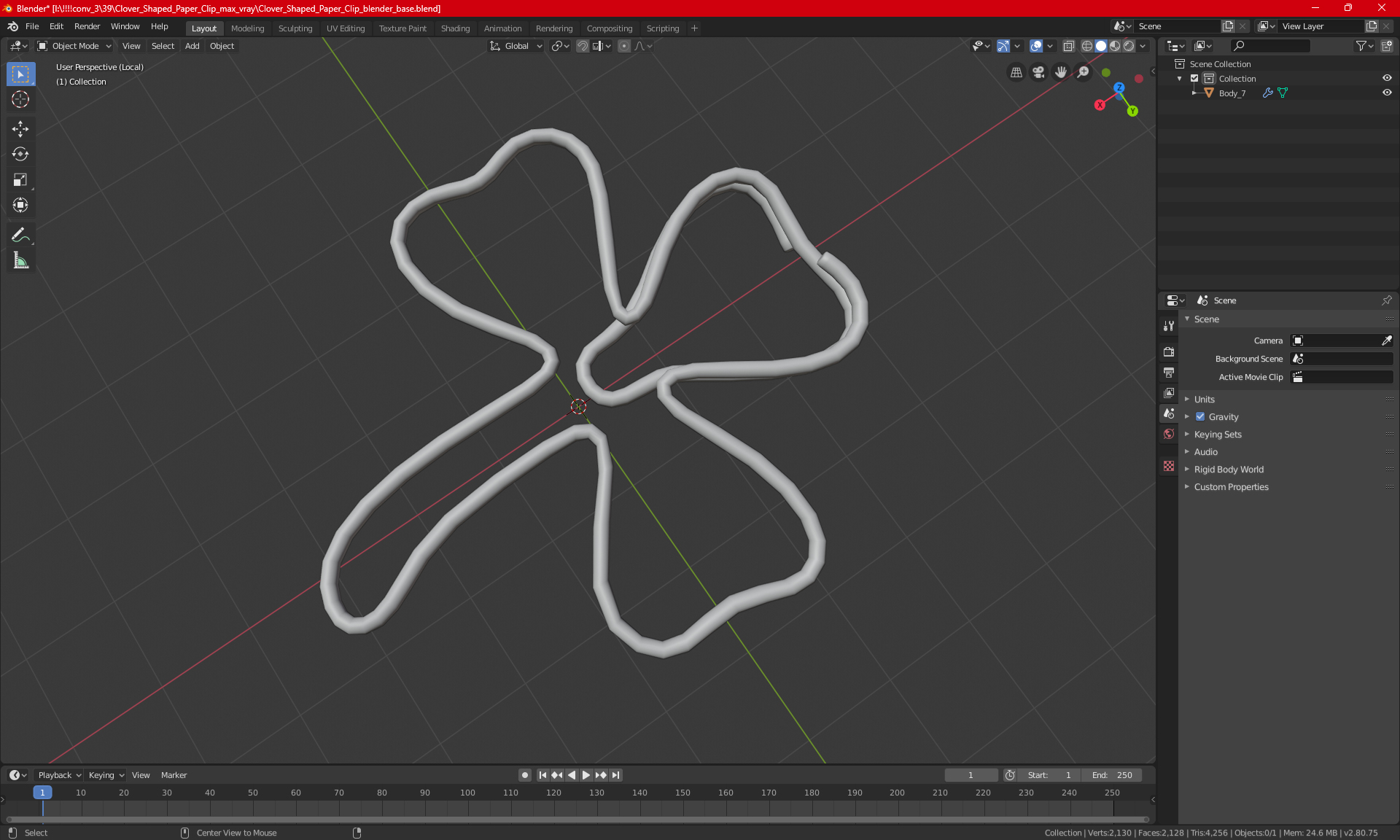This screenshot has height=840, width=1400.
Task: Exclude Collection with its checkbox
Action: (1194, 79)
